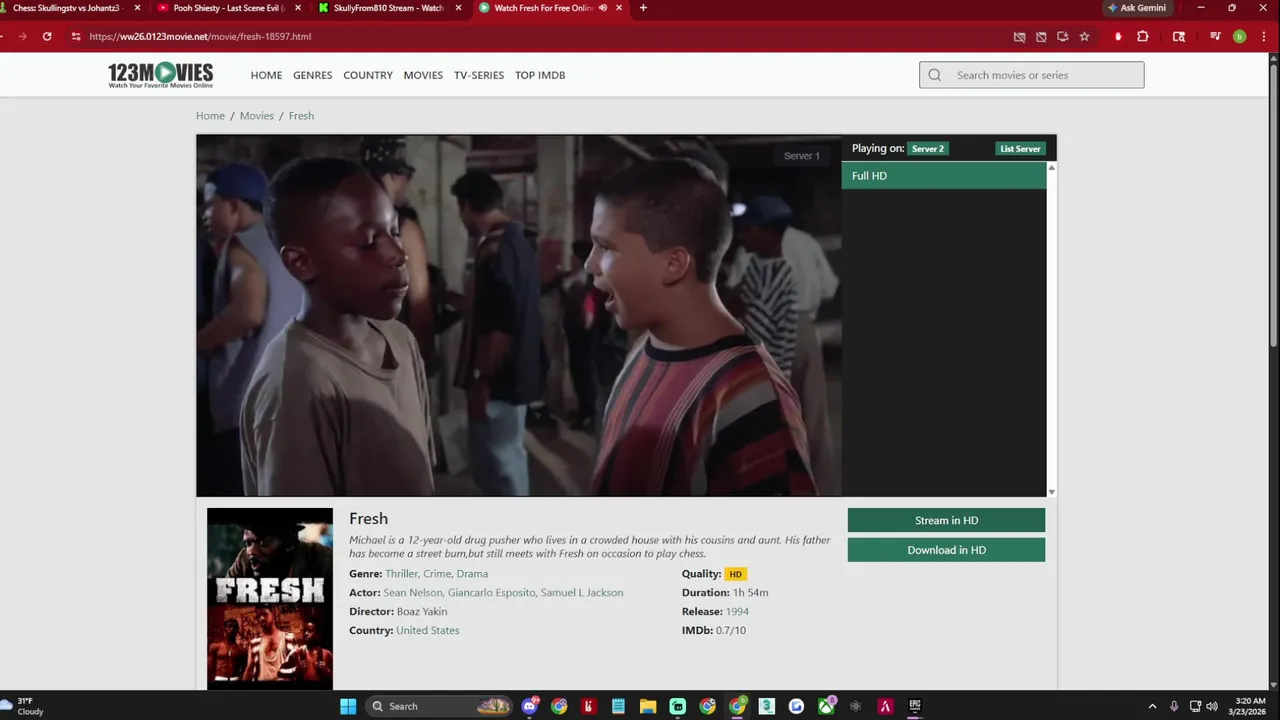The height and width of the screenshot is (720, 1280).
Task: Click Stream in HD button
Action: (946, 520)
